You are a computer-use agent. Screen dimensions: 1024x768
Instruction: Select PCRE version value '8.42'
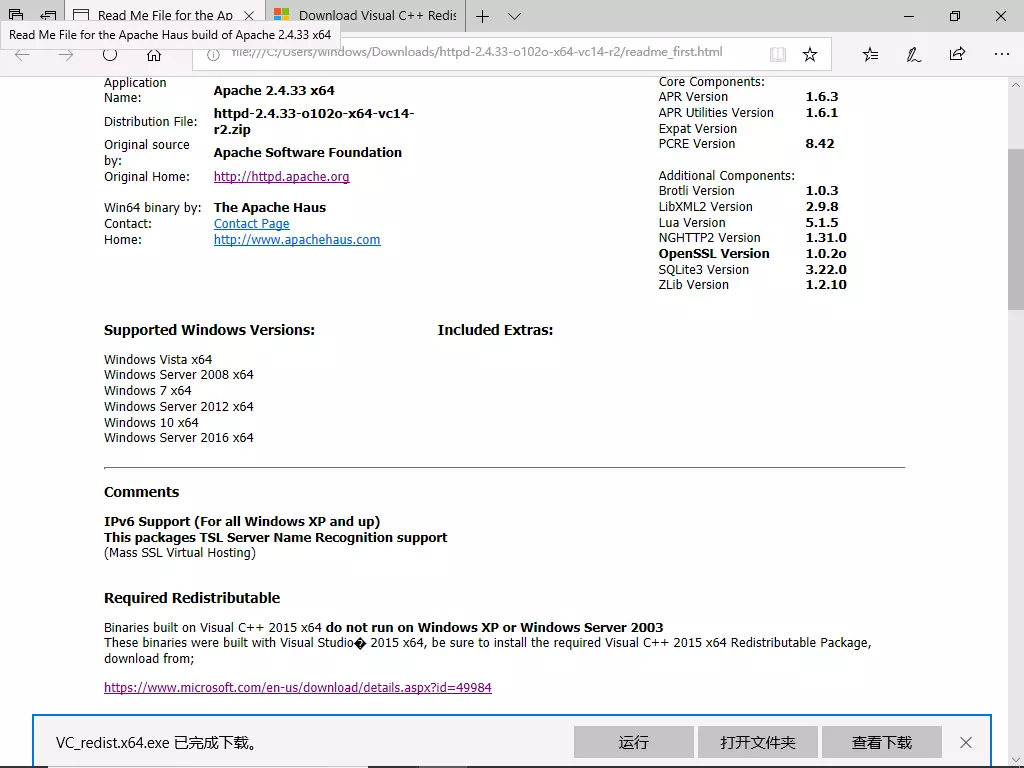(x=820, y=144)
